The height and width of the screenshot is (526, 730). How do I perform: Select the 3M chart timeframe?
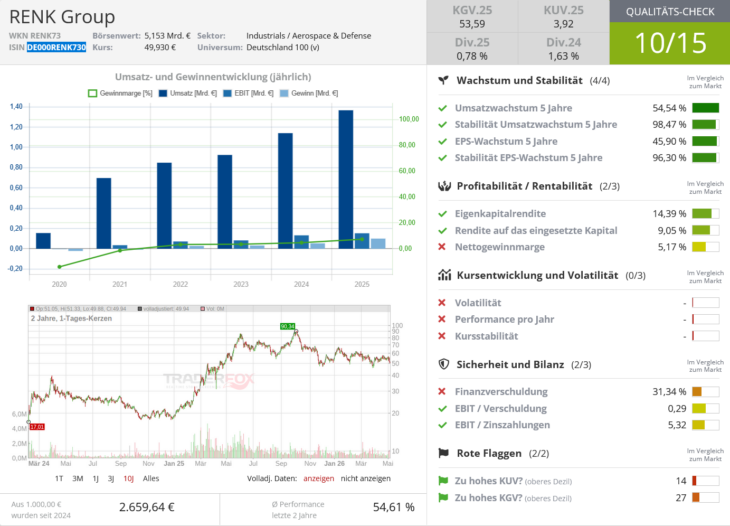point(78,479)
